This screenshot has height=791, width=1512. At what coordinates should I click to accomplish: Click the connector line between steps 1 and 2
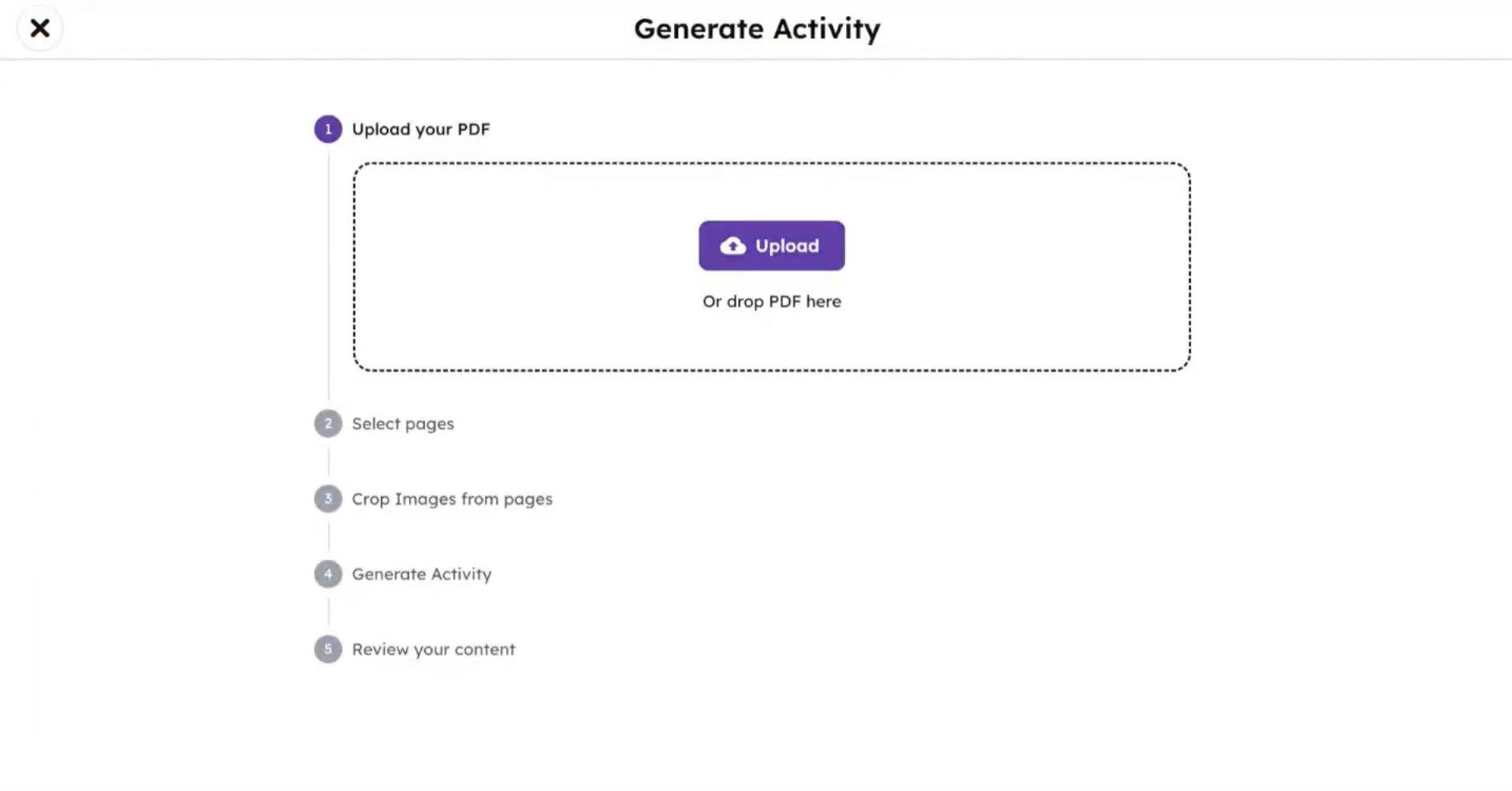pyautogui.click(x=329, y=276)
